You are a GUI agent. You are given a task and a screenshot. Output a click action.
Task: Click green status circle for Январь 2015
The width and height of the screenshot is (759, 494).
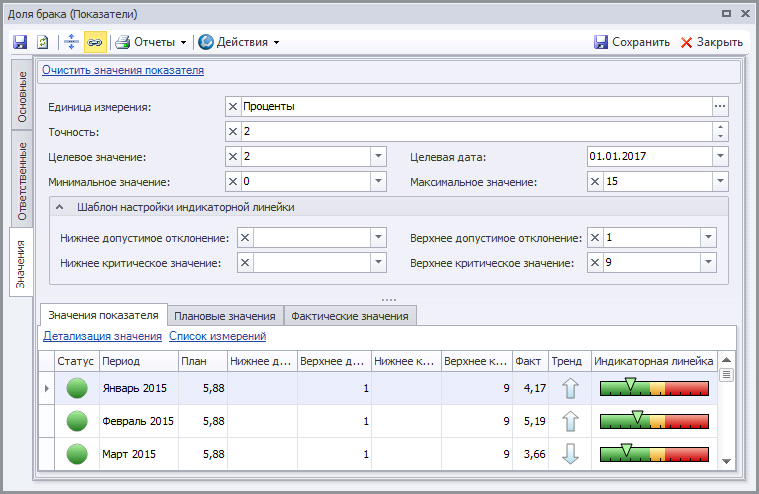point(77,388)
